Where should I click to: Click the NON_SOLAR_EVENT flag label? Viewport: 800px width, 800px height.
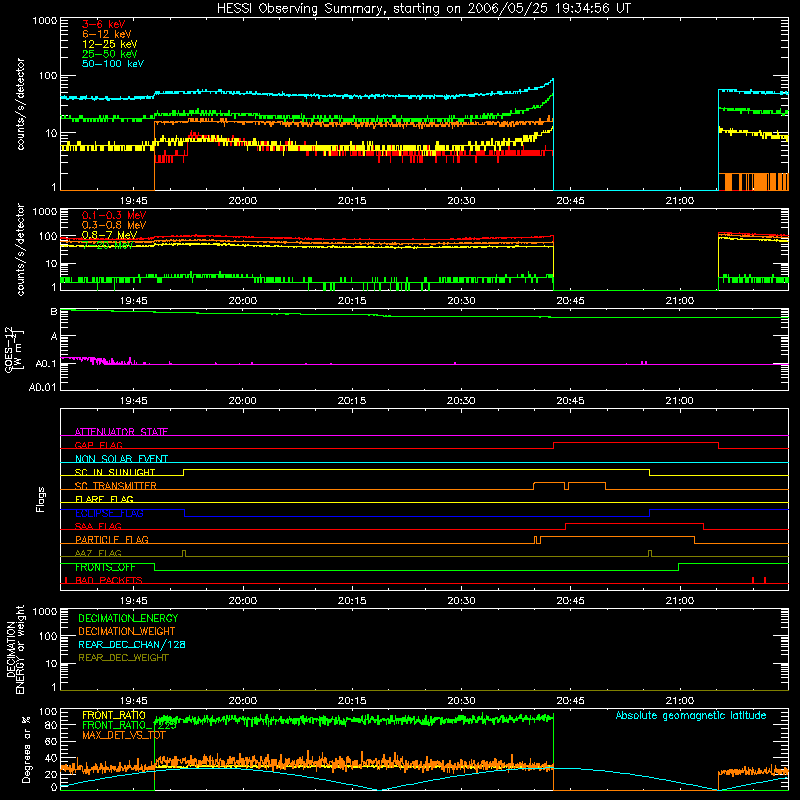[121, 459]
